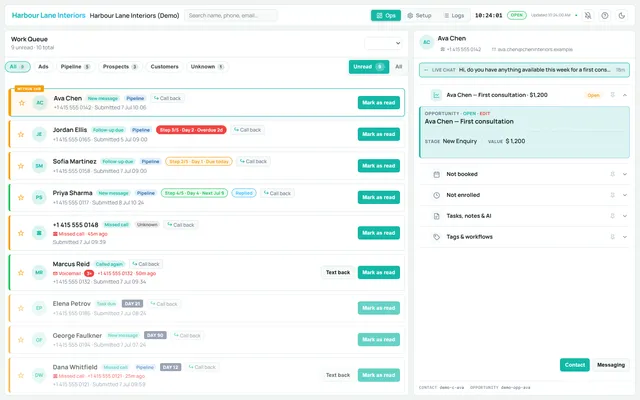Screen dimensions: 640x400
Task: Focus the search name, phone, email field
Action: click(231, 16)
